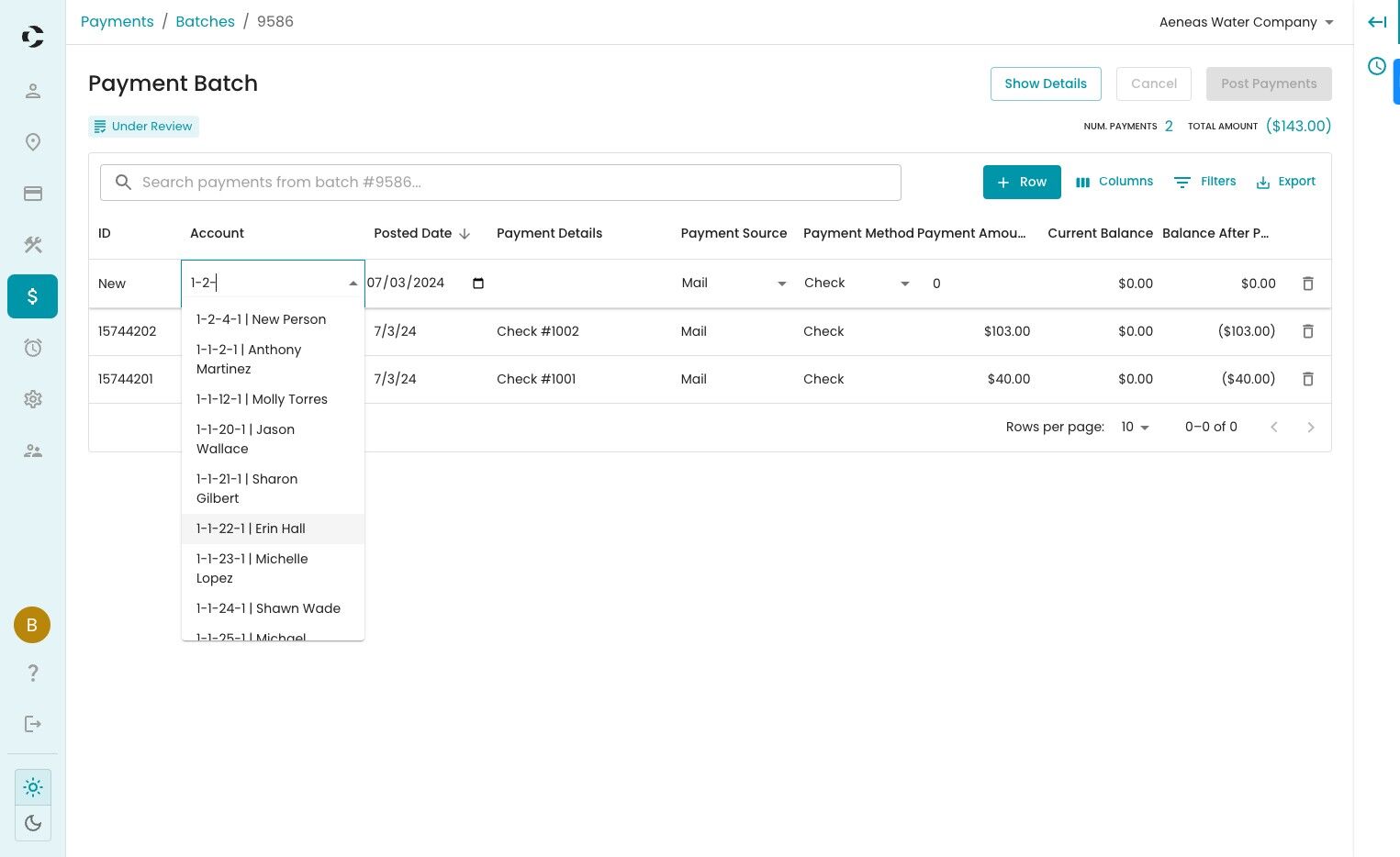Open the billing card icon in sidebar

(33, 194)
